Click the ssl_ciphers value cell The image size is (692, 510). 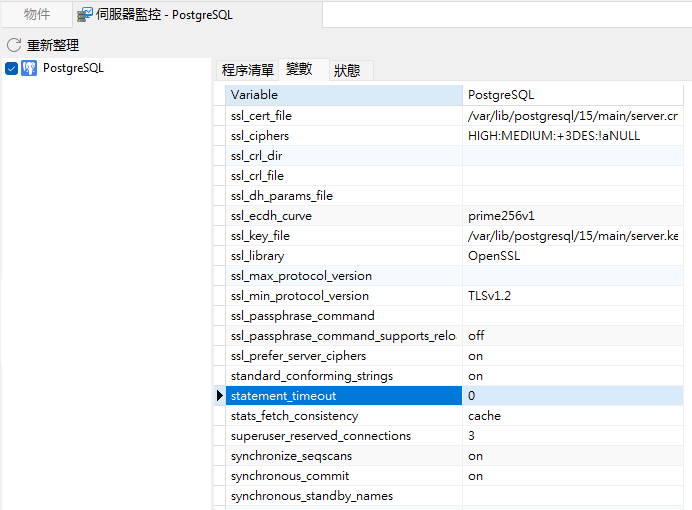[575, 136]
